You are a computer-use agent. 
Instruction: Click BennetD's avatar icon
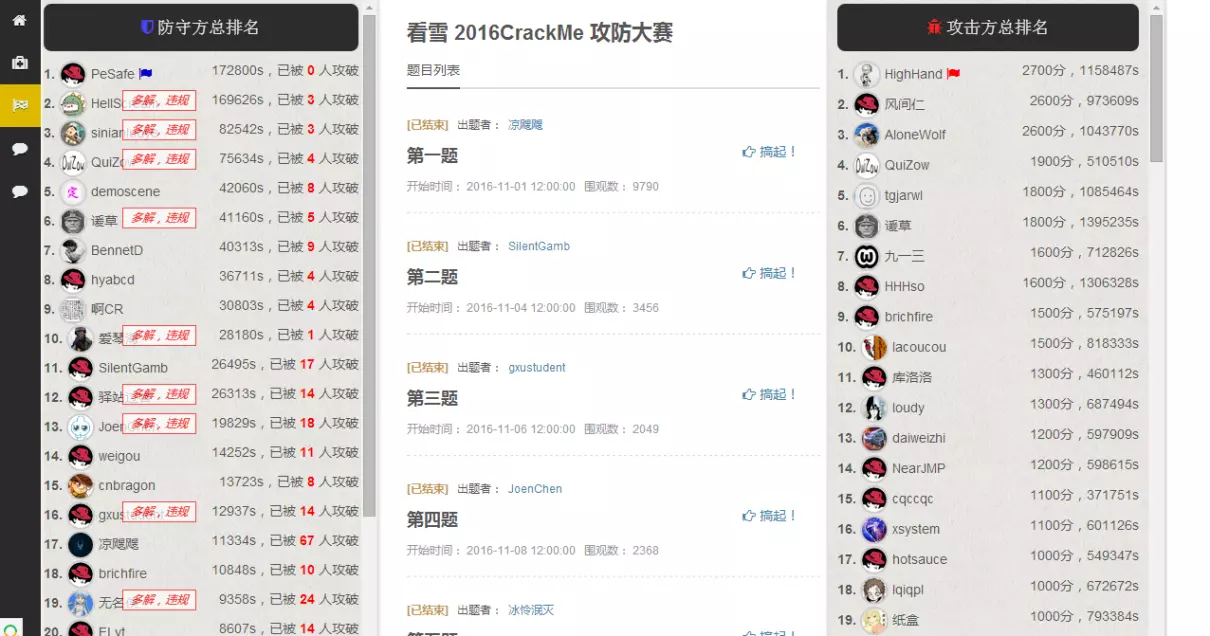[x=72, y=250]
